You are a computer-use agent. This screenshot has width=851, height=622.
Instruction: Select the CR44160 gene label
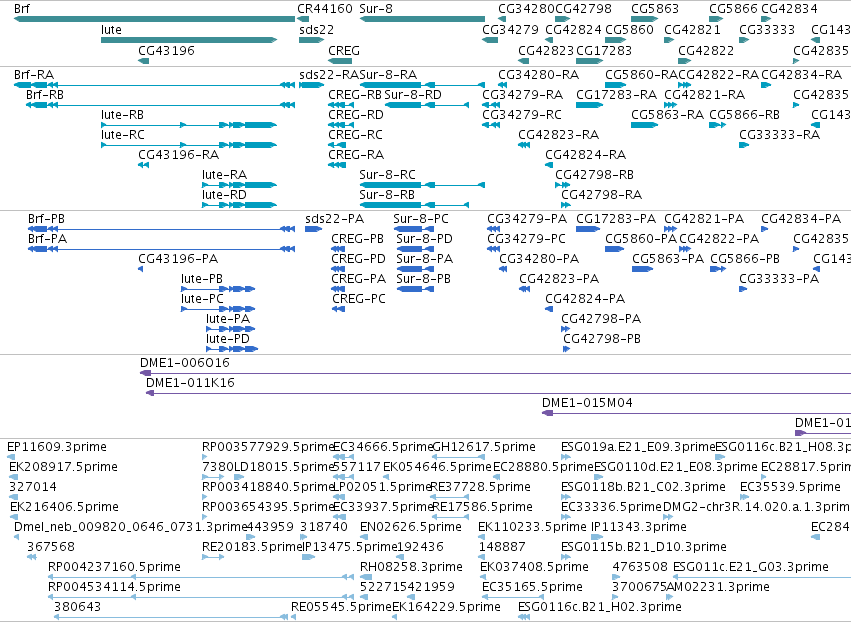point(325,9)
